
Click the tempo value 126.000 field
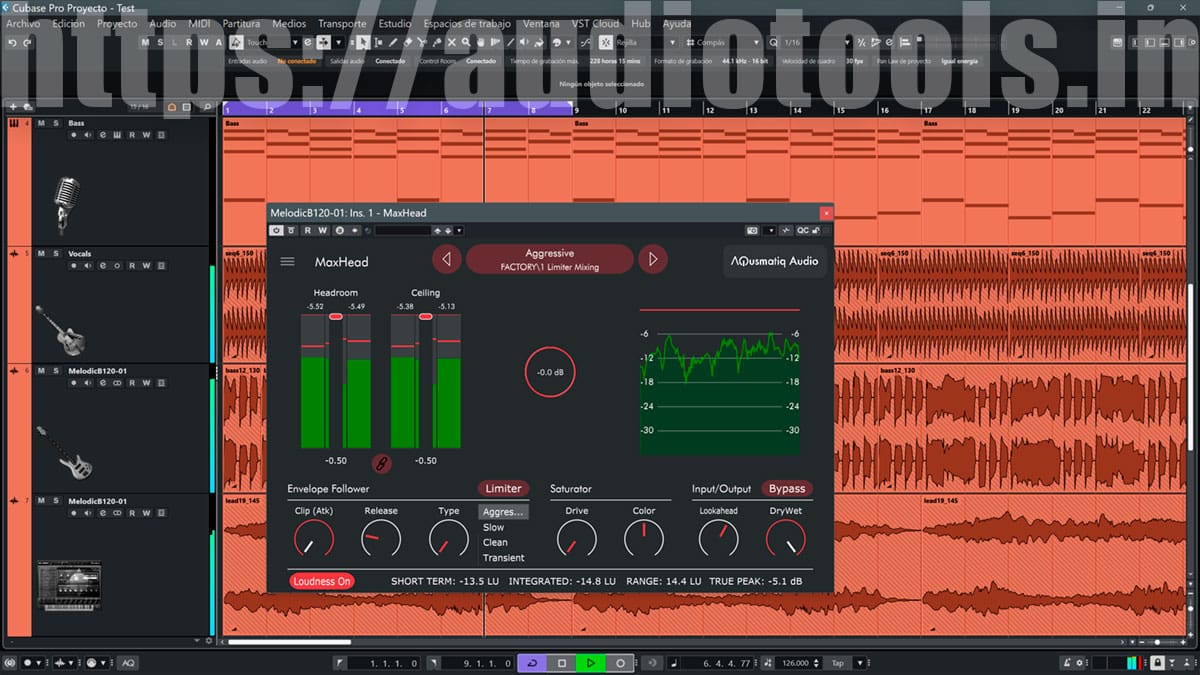click(x=797, y=663)
